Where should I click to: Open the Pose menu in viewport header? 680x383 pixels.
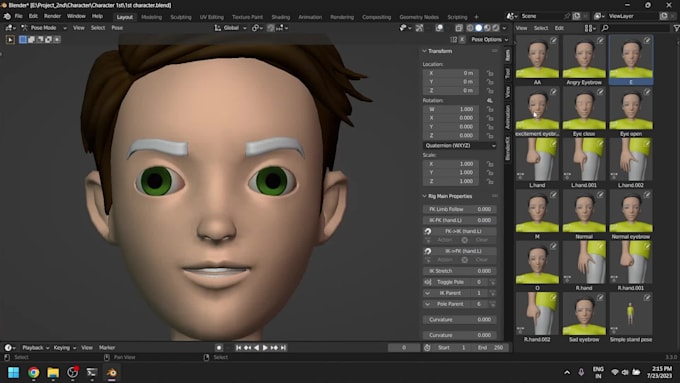coord(117,28)
